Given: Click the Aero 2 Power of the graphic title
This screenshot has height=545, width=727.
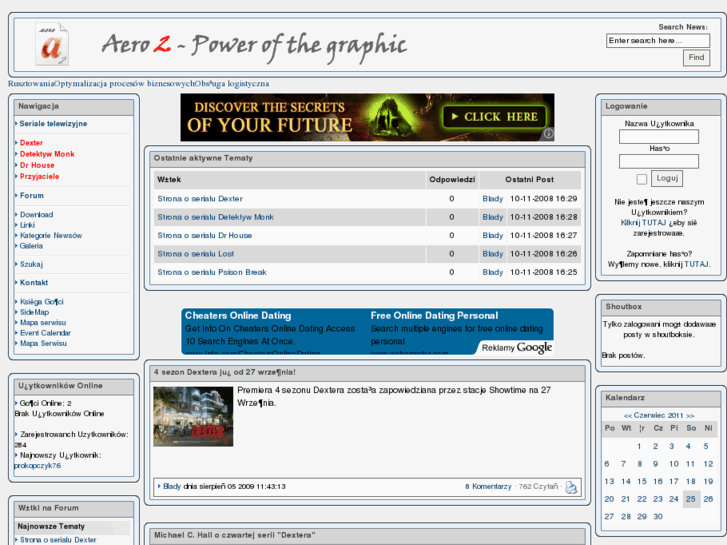Looking at the screenshot, I should (x=254, y=46).
